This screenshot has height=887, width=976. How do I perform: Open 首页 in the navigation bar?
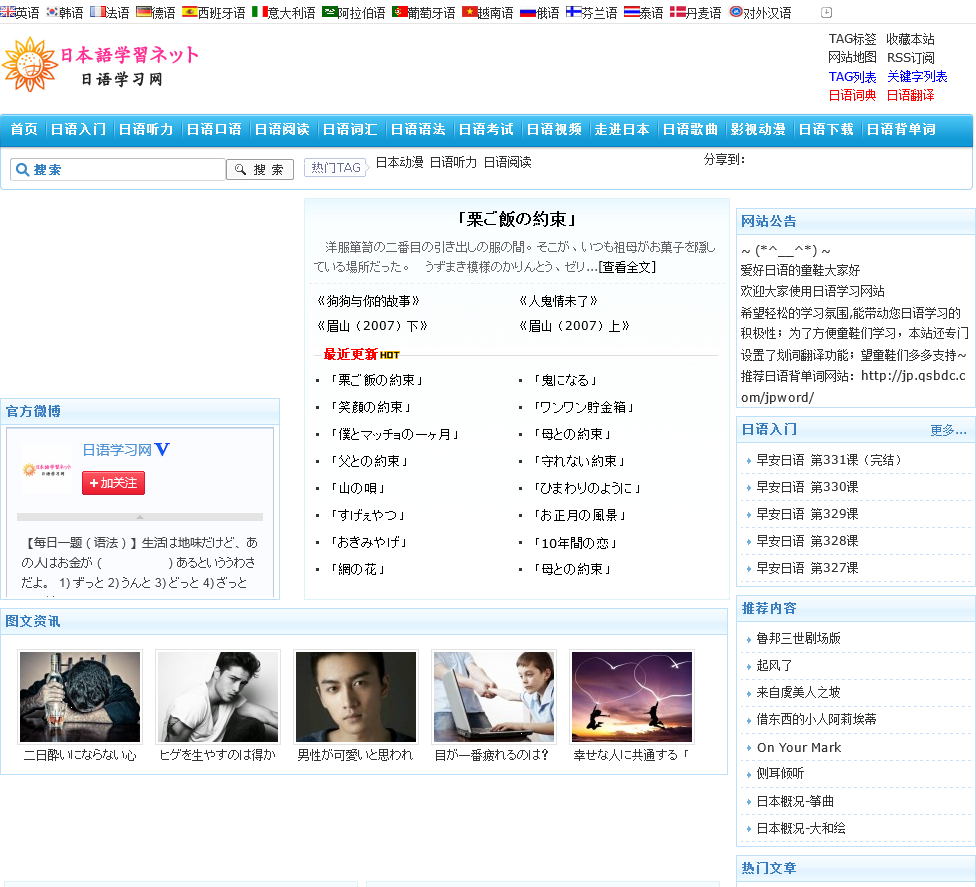coord(24,129)
